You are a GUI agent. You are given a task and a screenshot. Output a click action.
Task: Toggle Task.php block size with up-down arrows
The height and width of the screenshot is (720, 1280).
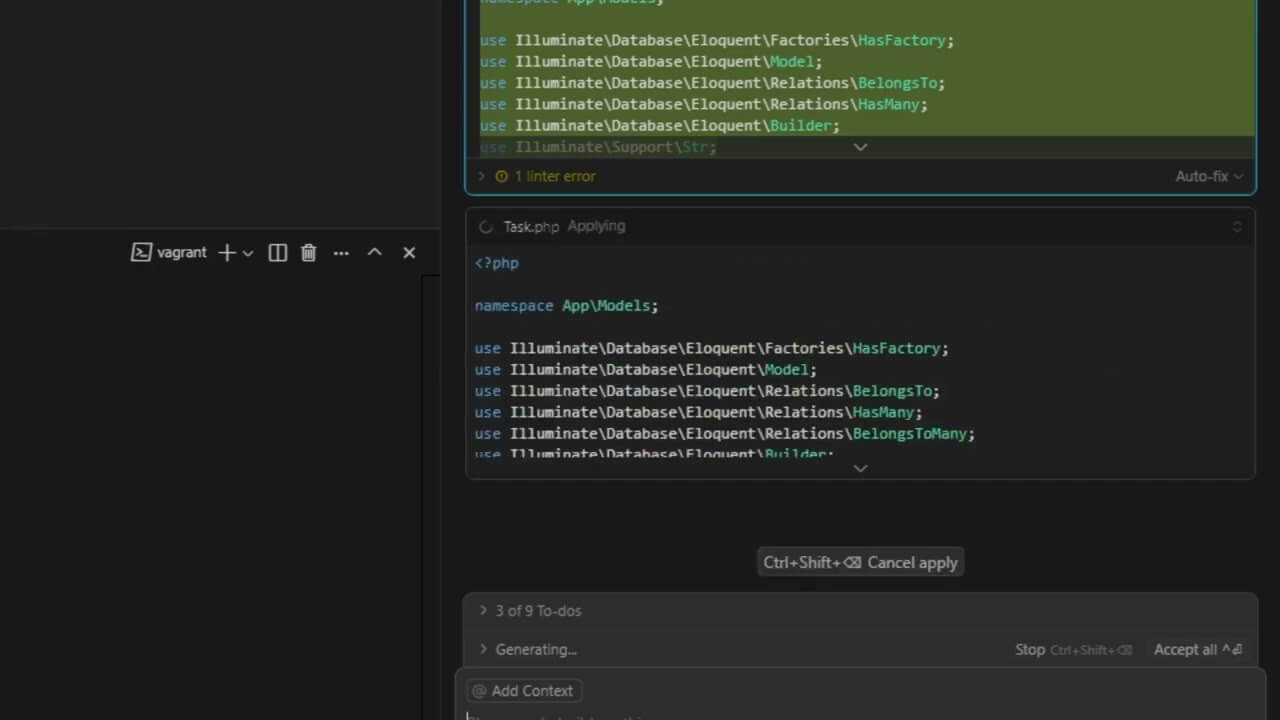click(x=1237, y=227)
